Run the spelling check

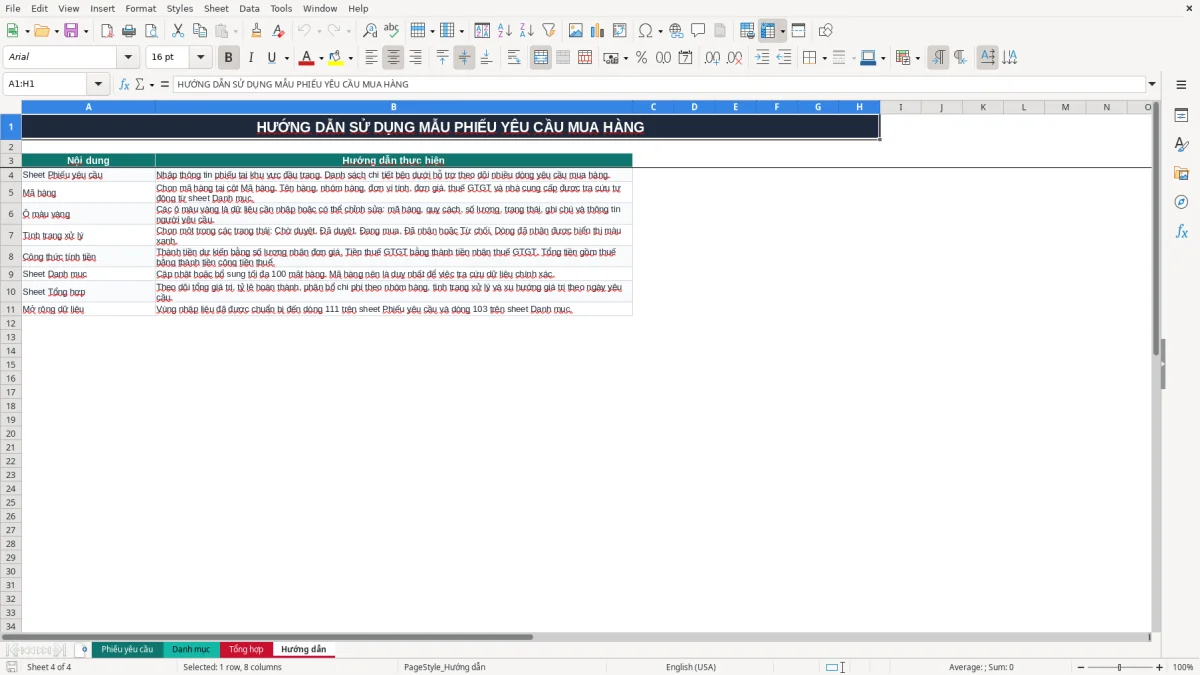tap(391, 31)
